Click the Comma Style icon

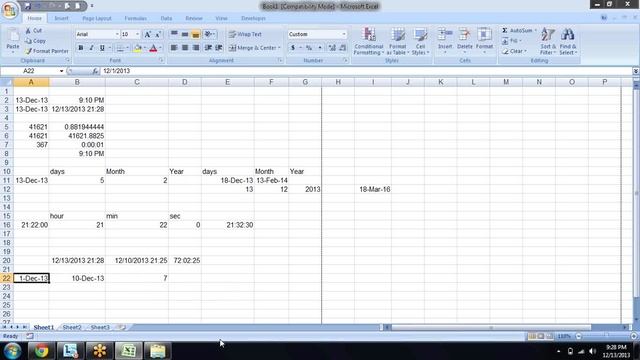tap(320, 48)
